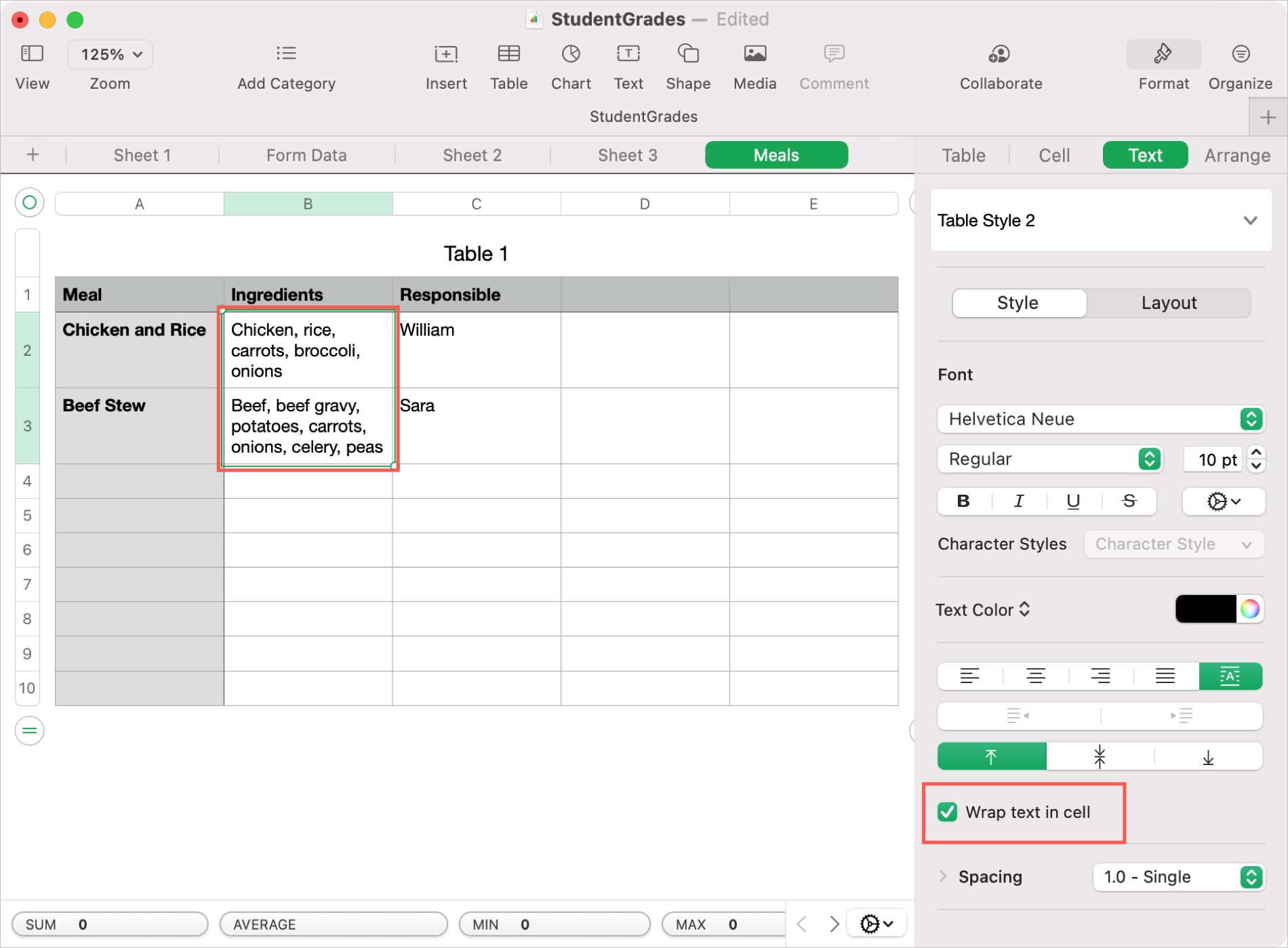1288x948 pixels.
Task: Justify the text alignment
Action: tap(1165, 676)
